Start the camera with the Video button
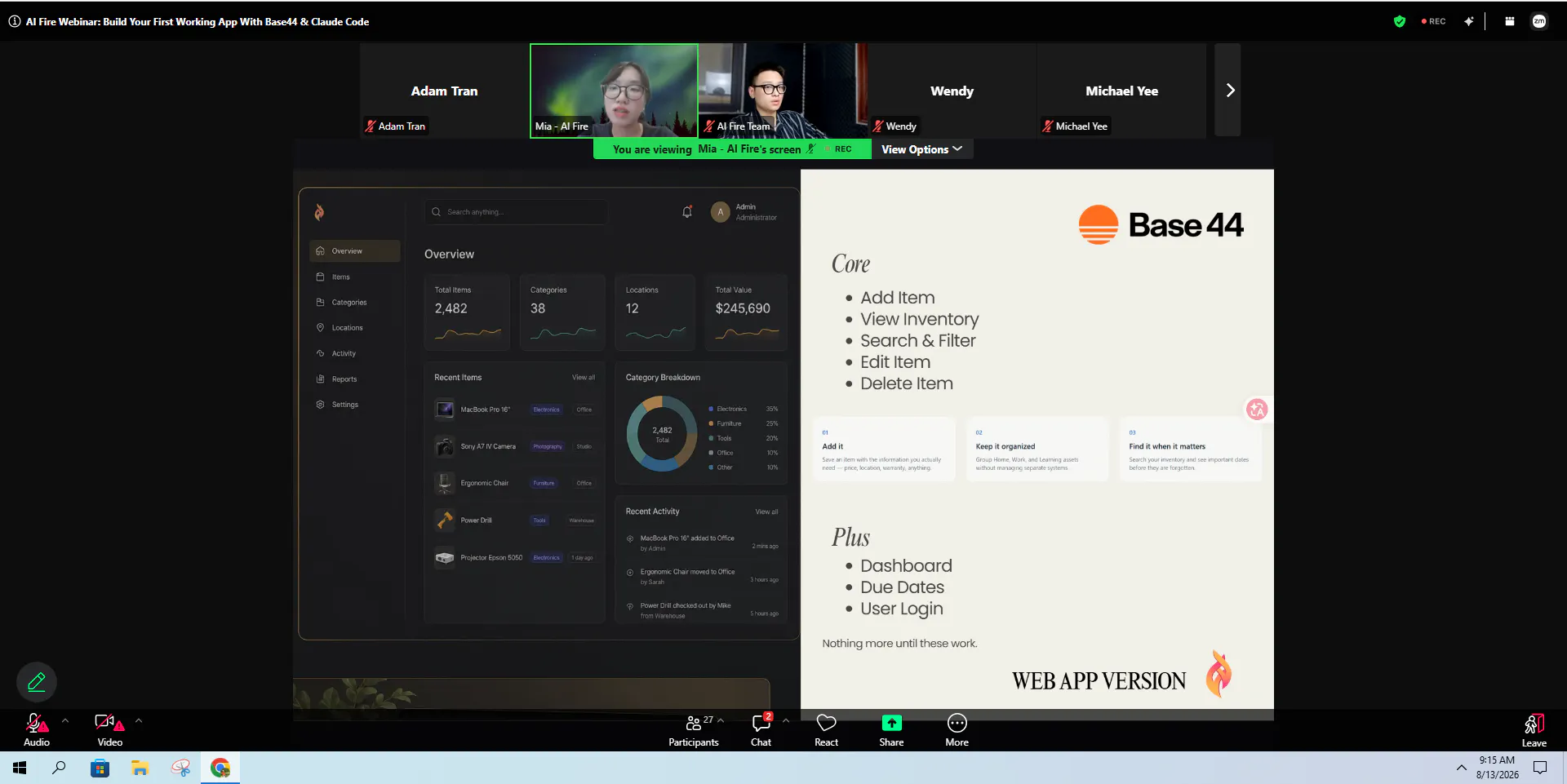The height and width of the screenshot is (784, 1567). click(109, 730)
